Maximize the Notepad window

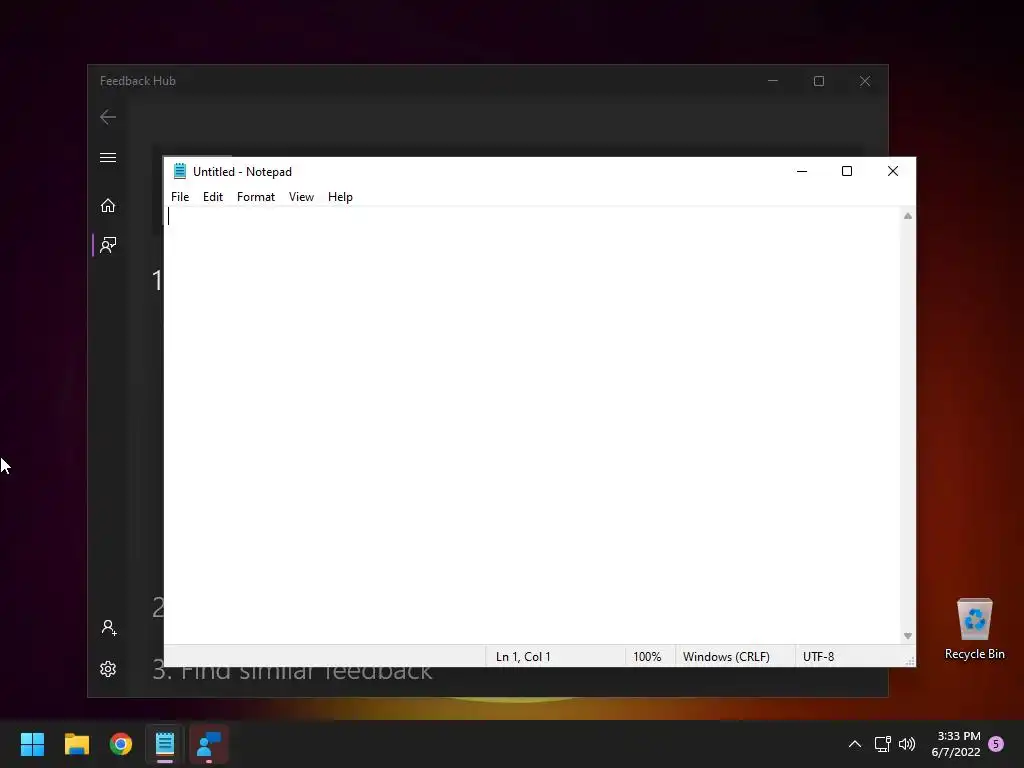click(x=847, y=171)
